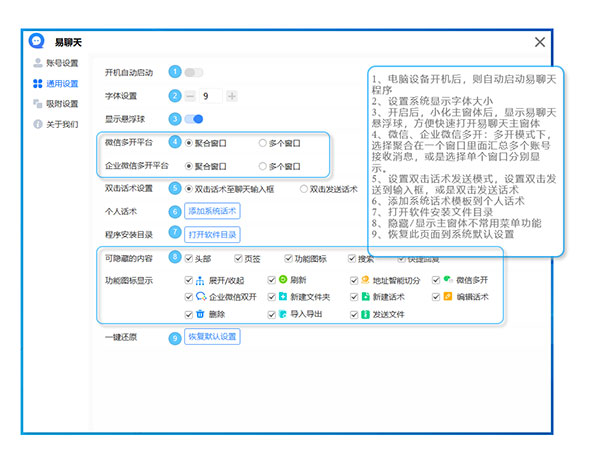Click 恢复默认设置 button
The height and width of the screenshot is (464, 600).
coord(212,337)
